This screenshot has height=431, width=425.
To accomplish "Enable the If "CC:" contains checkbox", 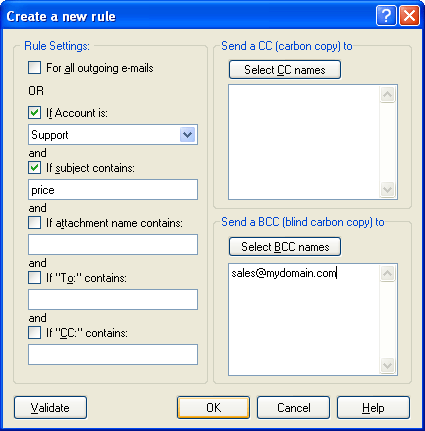I will pyautogui.click(x=35, y=333).
